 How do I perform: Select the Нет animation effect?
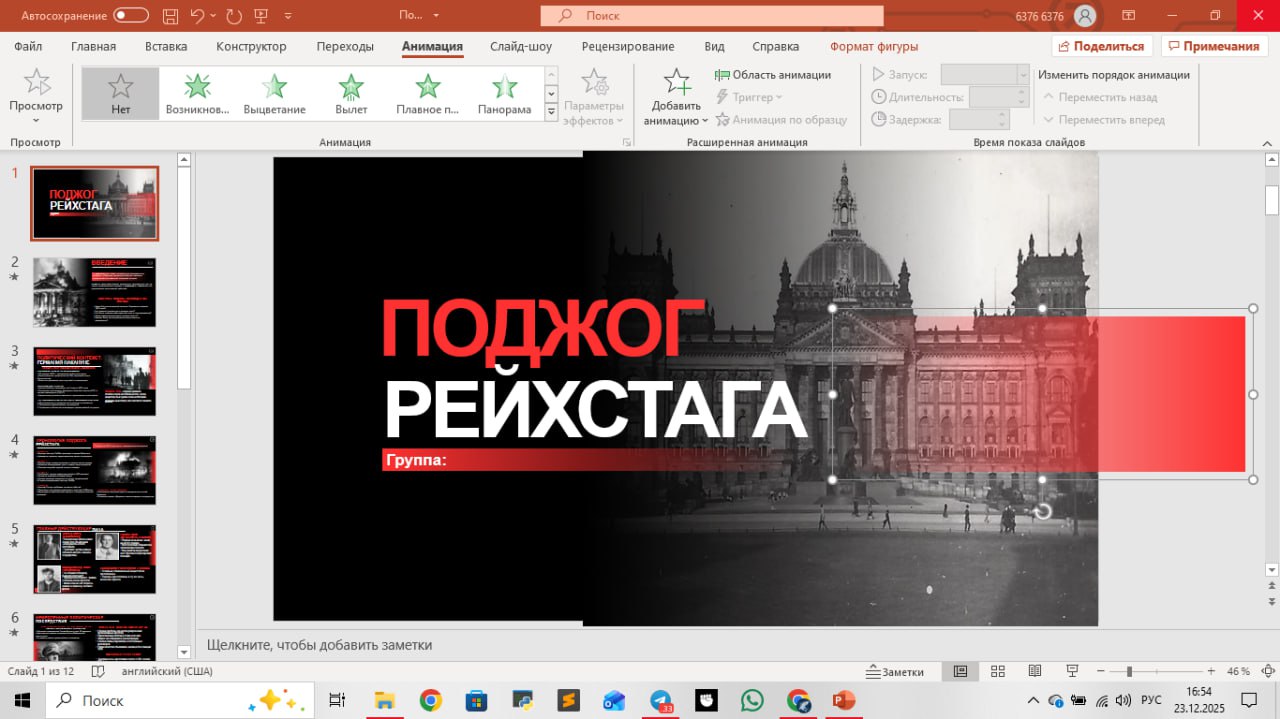point(121,94)
